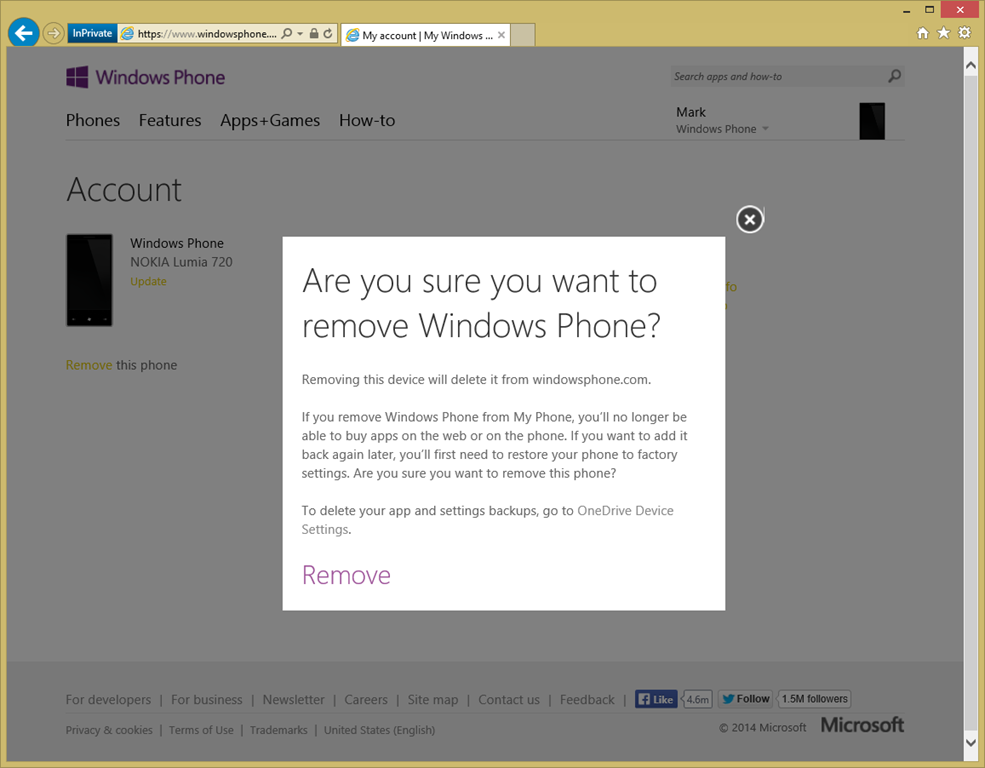
Task: Open a new blank browser tab
Action: point(523,35)
